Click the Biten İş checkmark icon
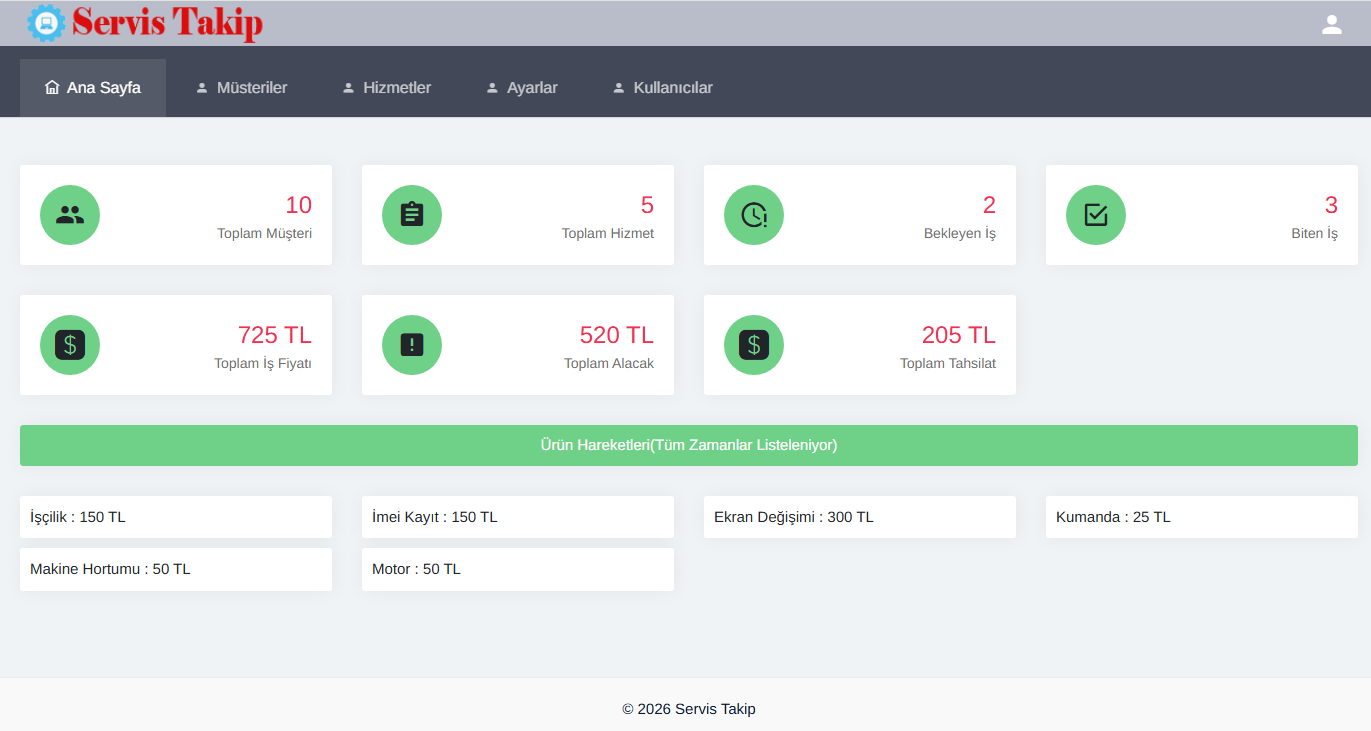 [x=1096, y=215]
